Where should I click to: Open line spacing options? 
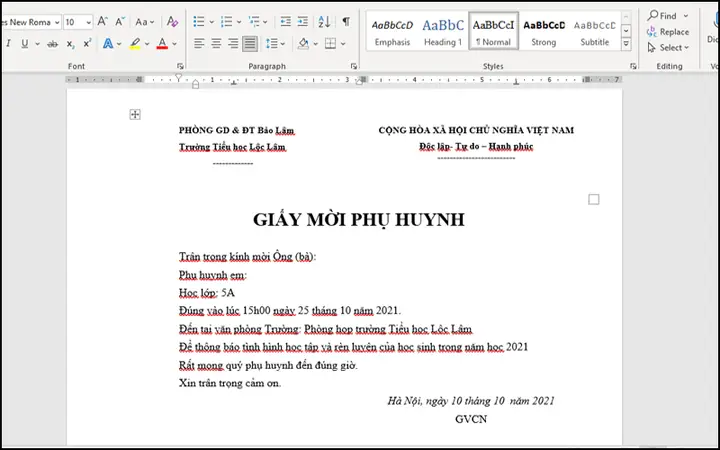coord(275,44)
